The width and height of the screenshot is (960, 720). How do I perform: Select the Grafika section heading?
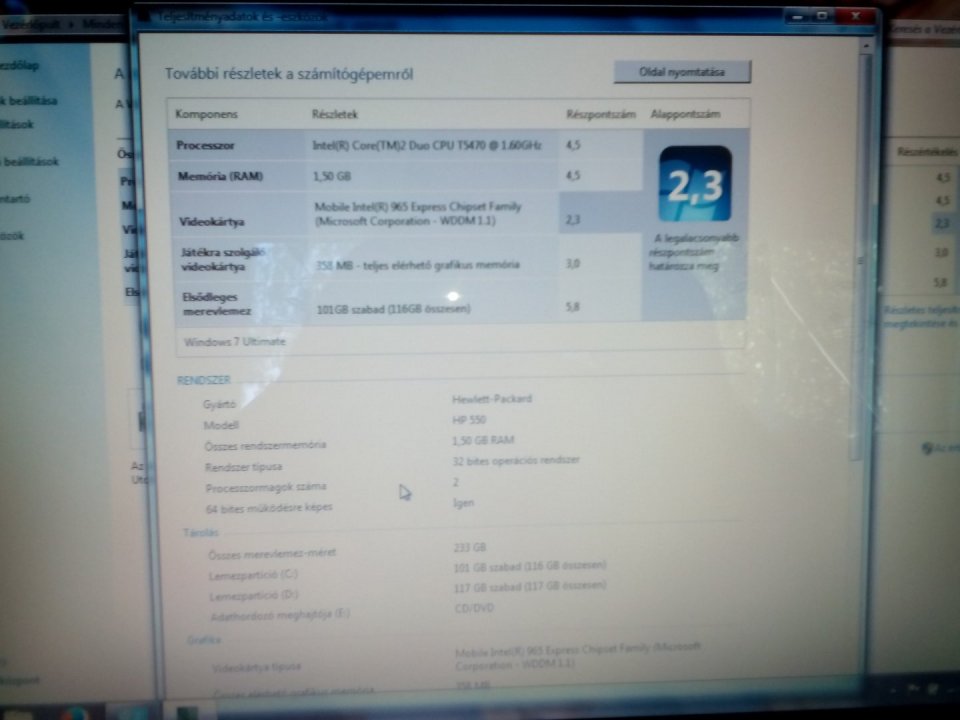204,640
